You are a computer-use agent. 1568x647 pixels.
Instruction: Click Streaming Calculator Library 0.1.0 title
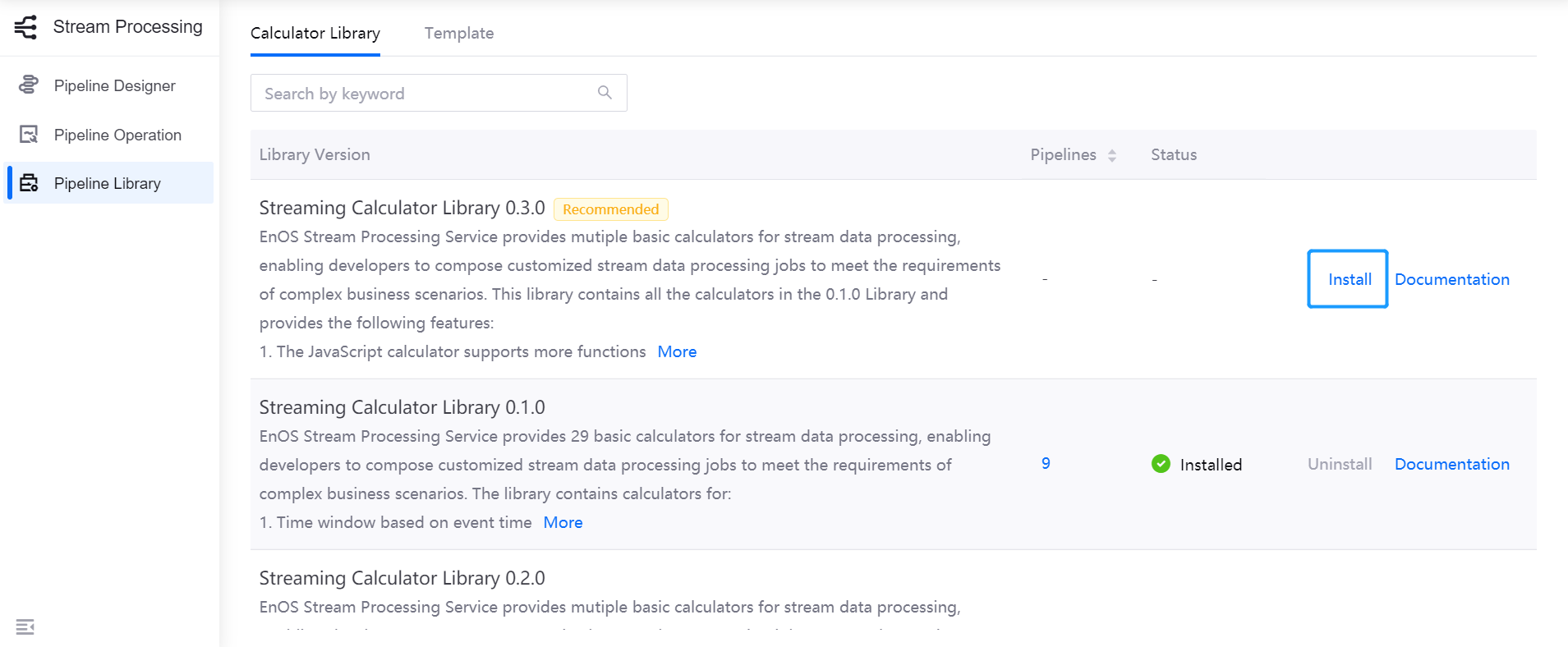402,407
